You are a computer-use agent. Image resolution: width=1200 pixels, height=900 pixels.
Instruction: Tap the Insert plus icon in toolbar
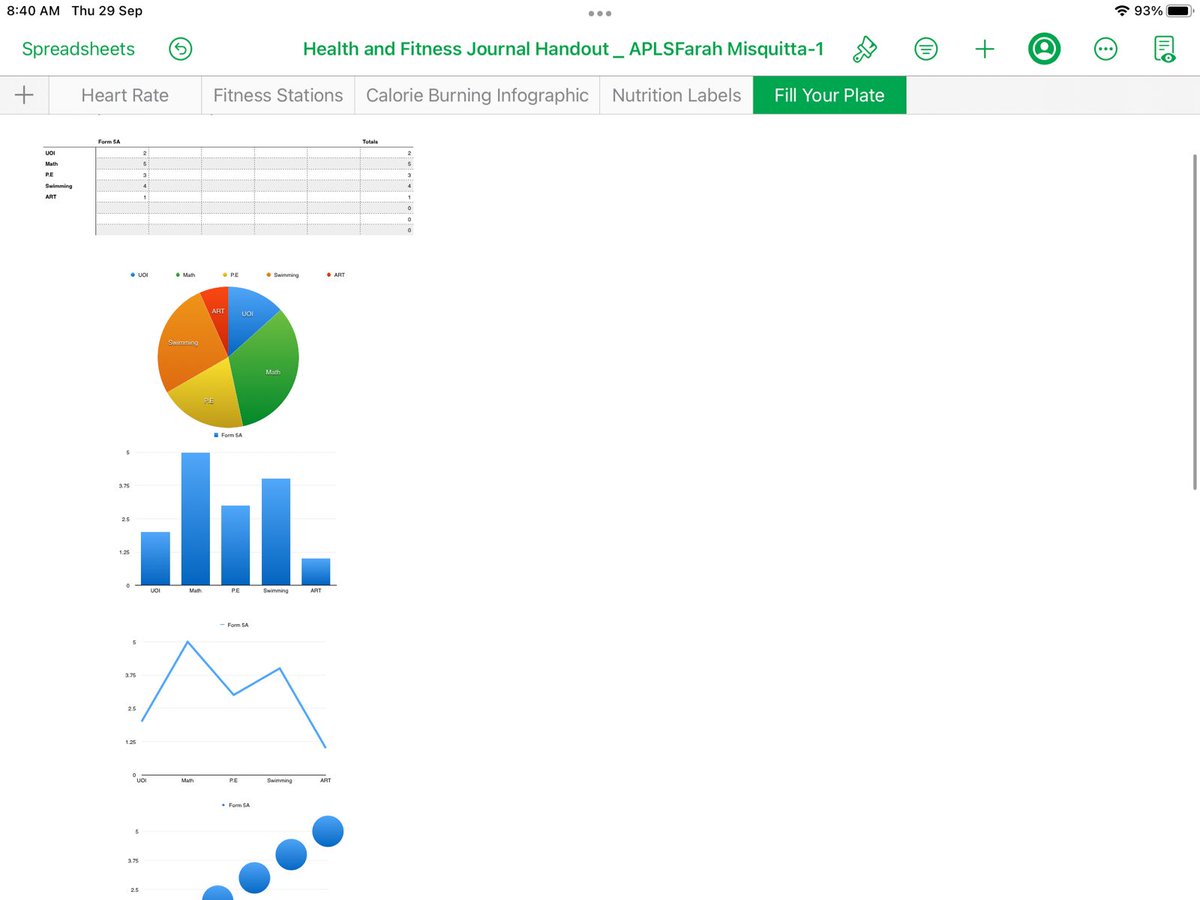tap(985, 49)
